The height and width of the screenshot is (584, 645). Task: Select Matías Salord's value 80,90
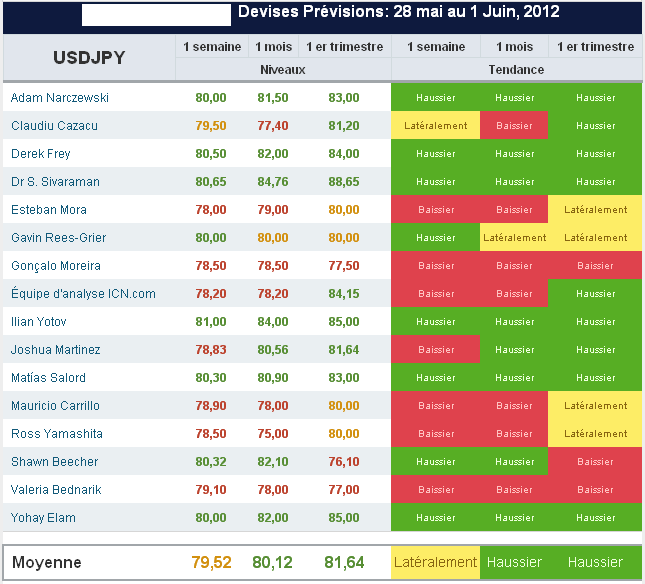point(273,378)
